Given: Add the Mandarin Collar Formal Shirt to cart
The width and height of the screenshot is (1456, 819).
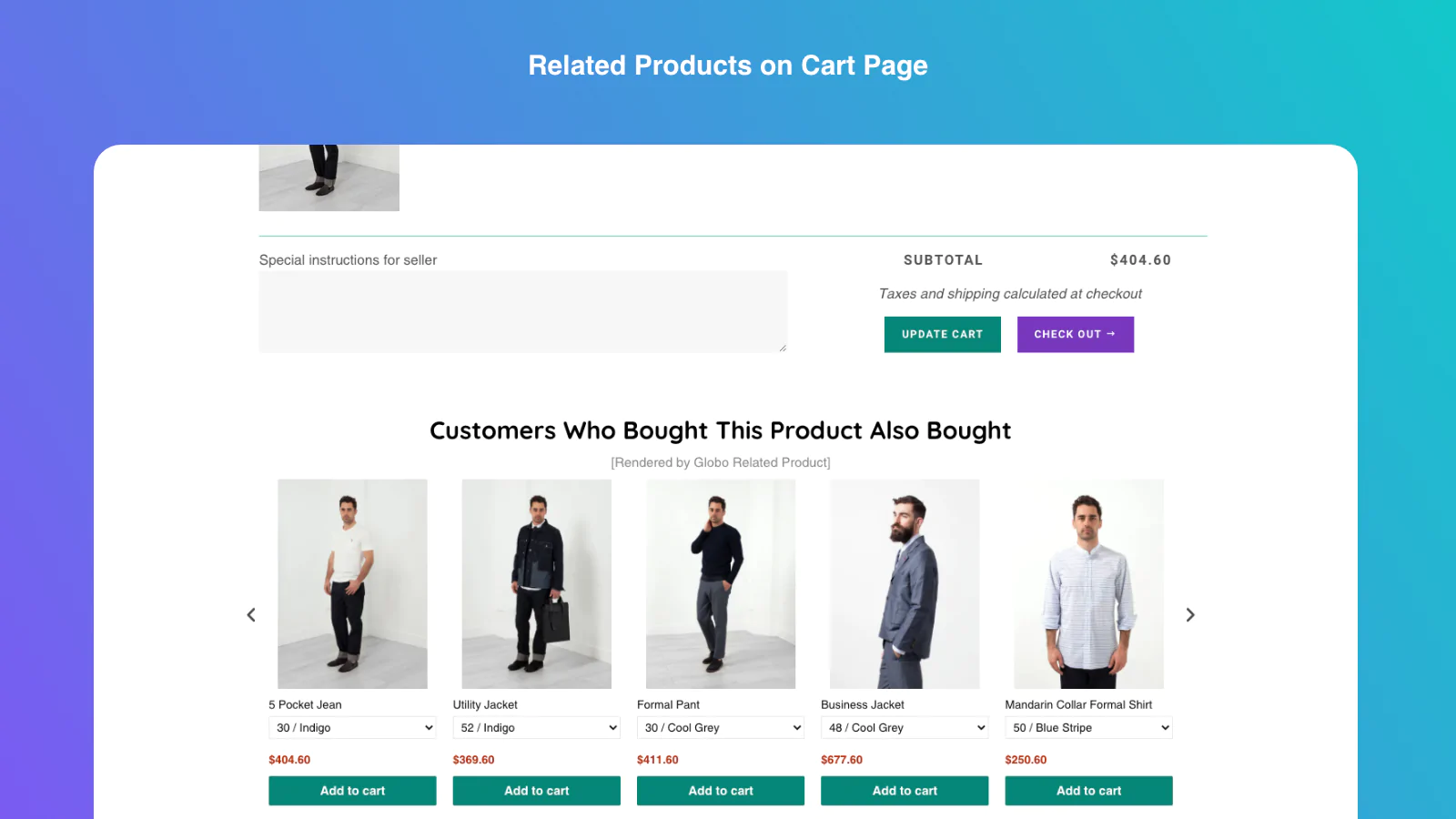Looking at the screenshot, I should click(1088, 791).
